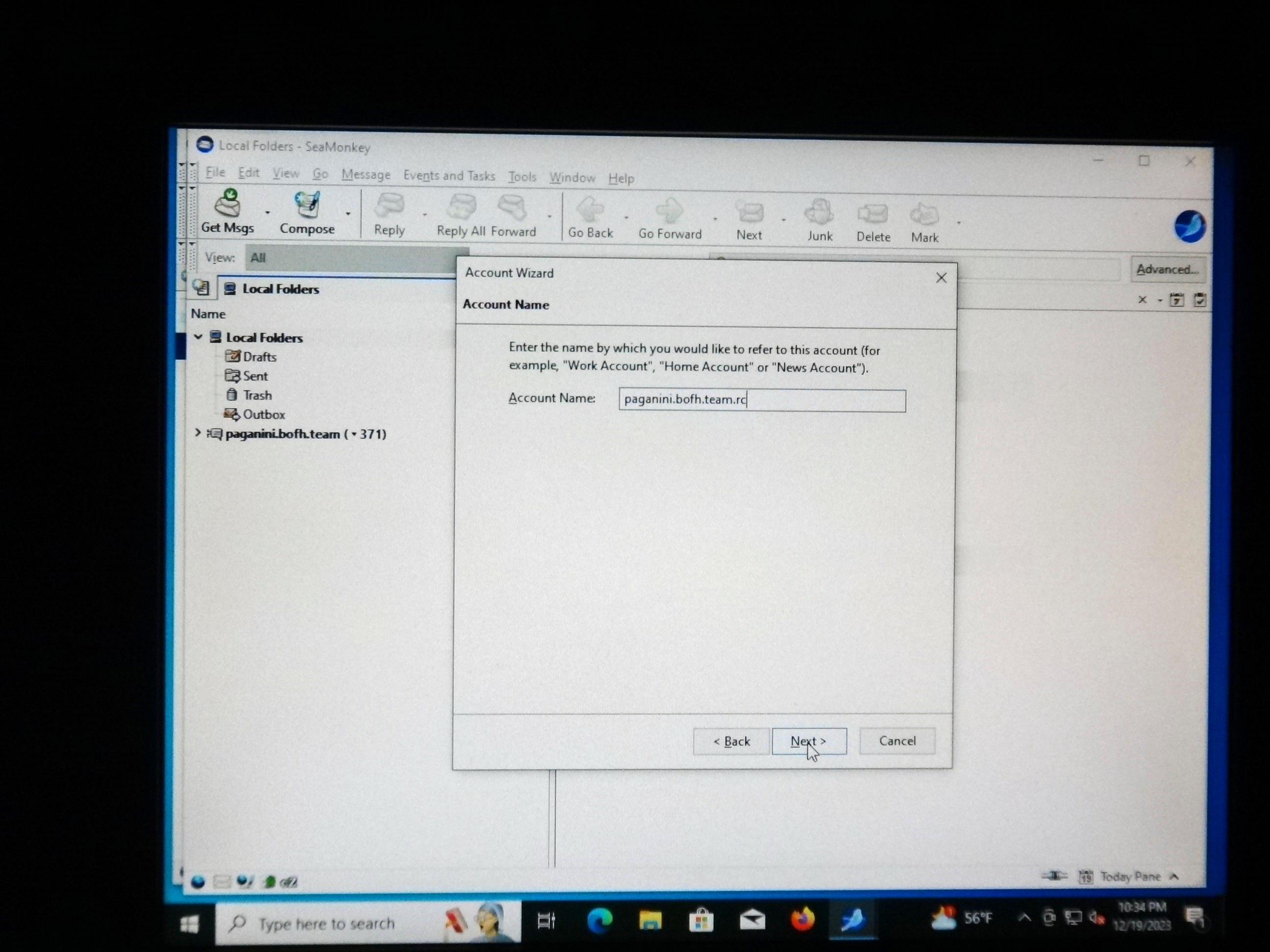Open the Go Back history dropdown arrow
The image size is (1270, 952).
pyautogui.click(x=626, y=217)
